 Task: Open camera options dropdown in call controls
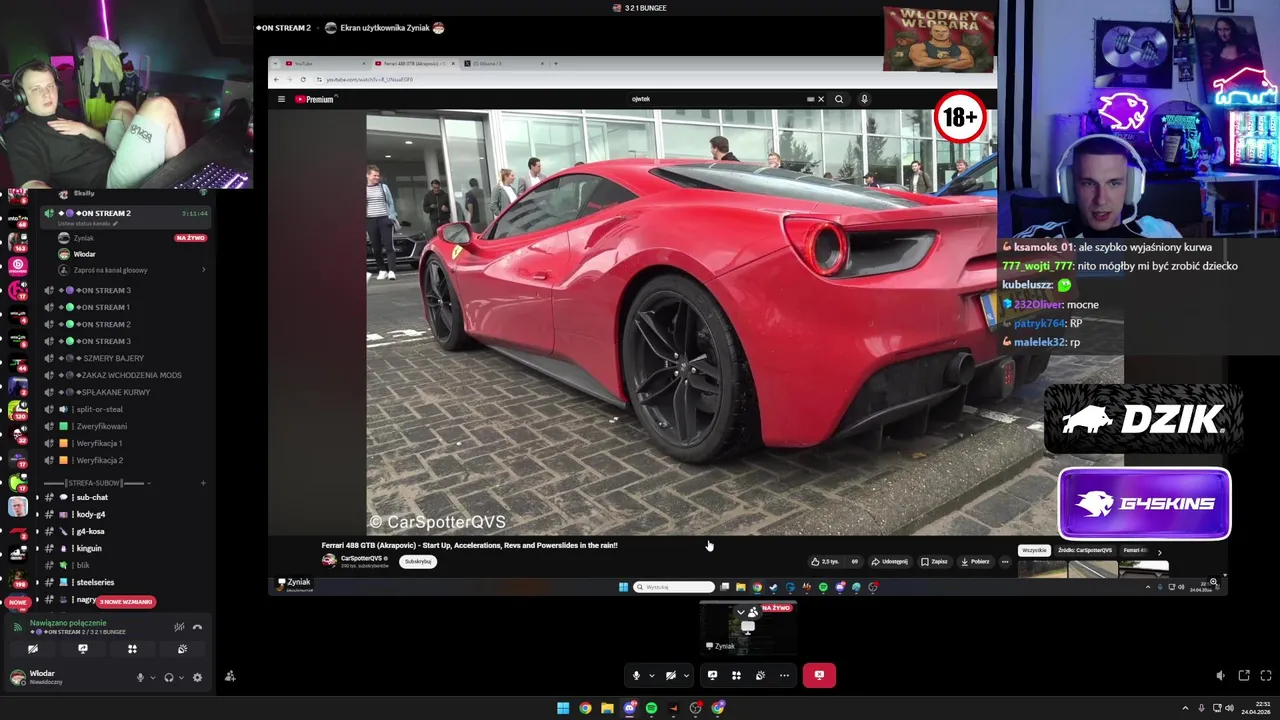point(685,675)
